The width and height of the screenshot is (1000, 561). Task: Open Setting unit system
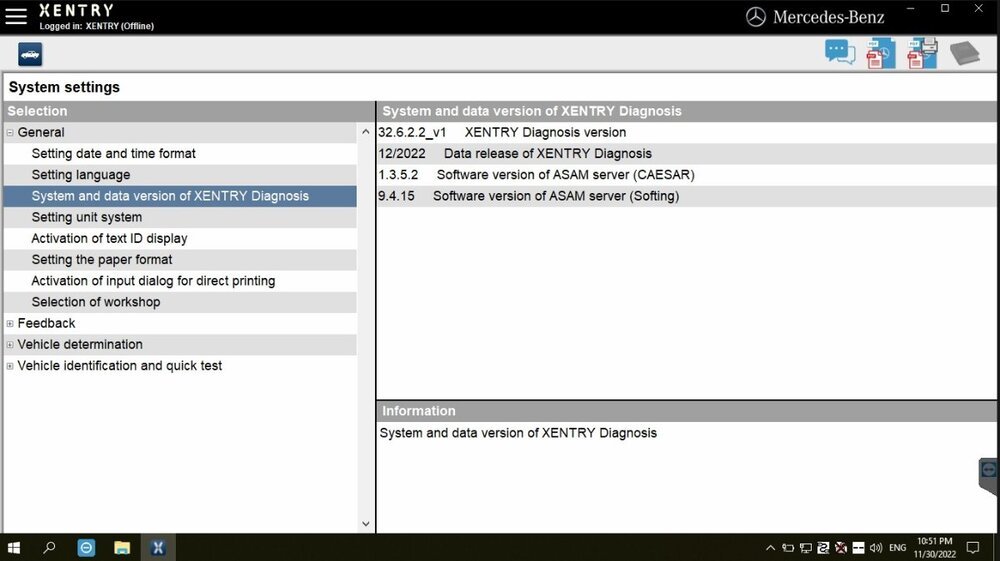86,217
